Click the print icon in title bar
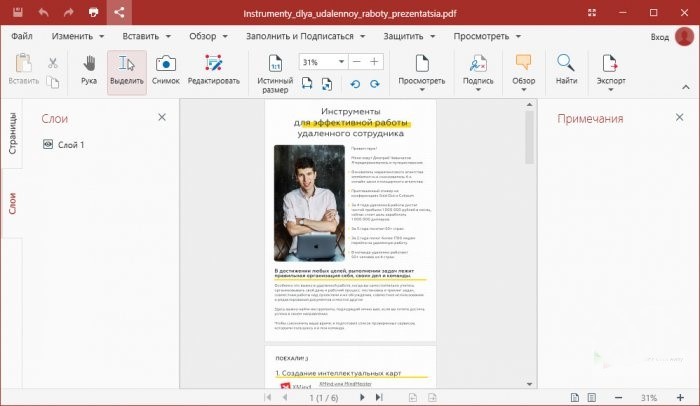Screen dimensions: 700x406 [x=94, y=13]
